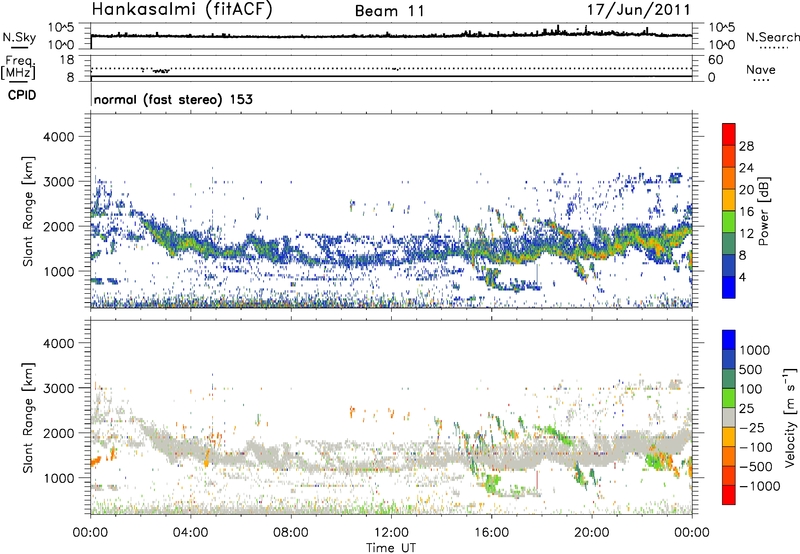Image resolution: width=800 pixels, height=554 pixels.
Task: Click the '04:00' time axis label
Action: tap(191, 533)
